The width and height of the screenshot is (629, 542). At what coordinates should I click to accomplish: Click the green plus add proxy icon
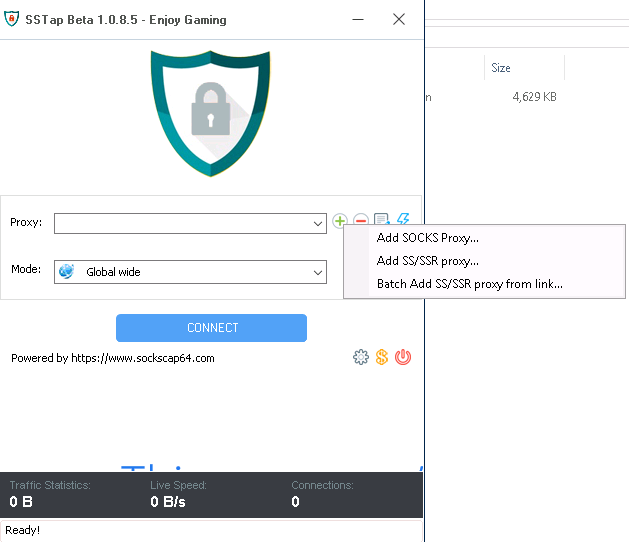click(340, 221)
